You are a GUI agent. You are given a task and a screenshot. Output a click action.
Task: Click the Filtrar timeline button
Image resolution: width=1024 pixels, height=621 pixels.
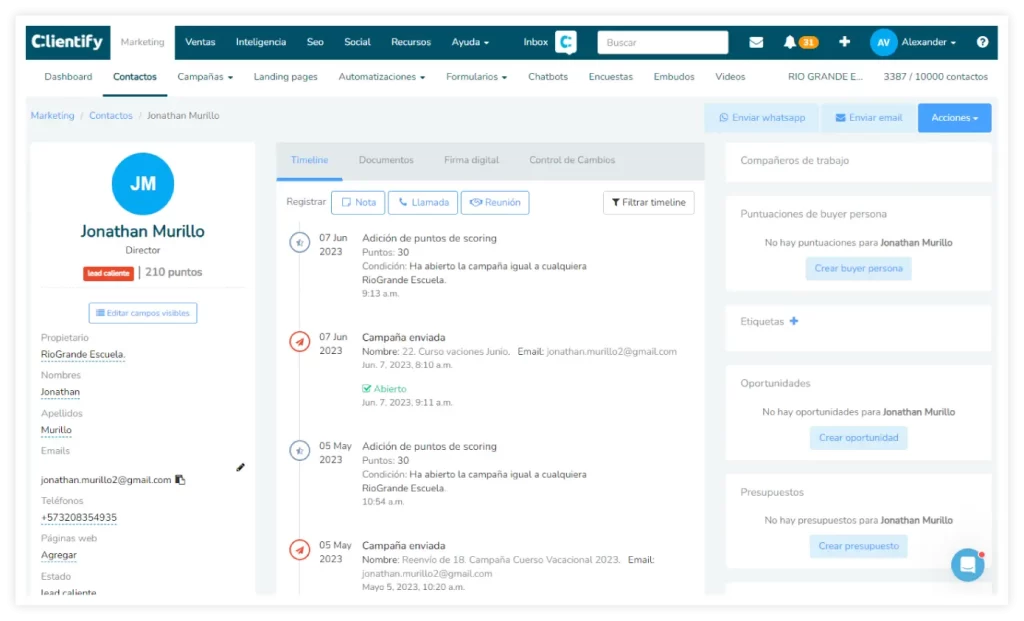648,203
